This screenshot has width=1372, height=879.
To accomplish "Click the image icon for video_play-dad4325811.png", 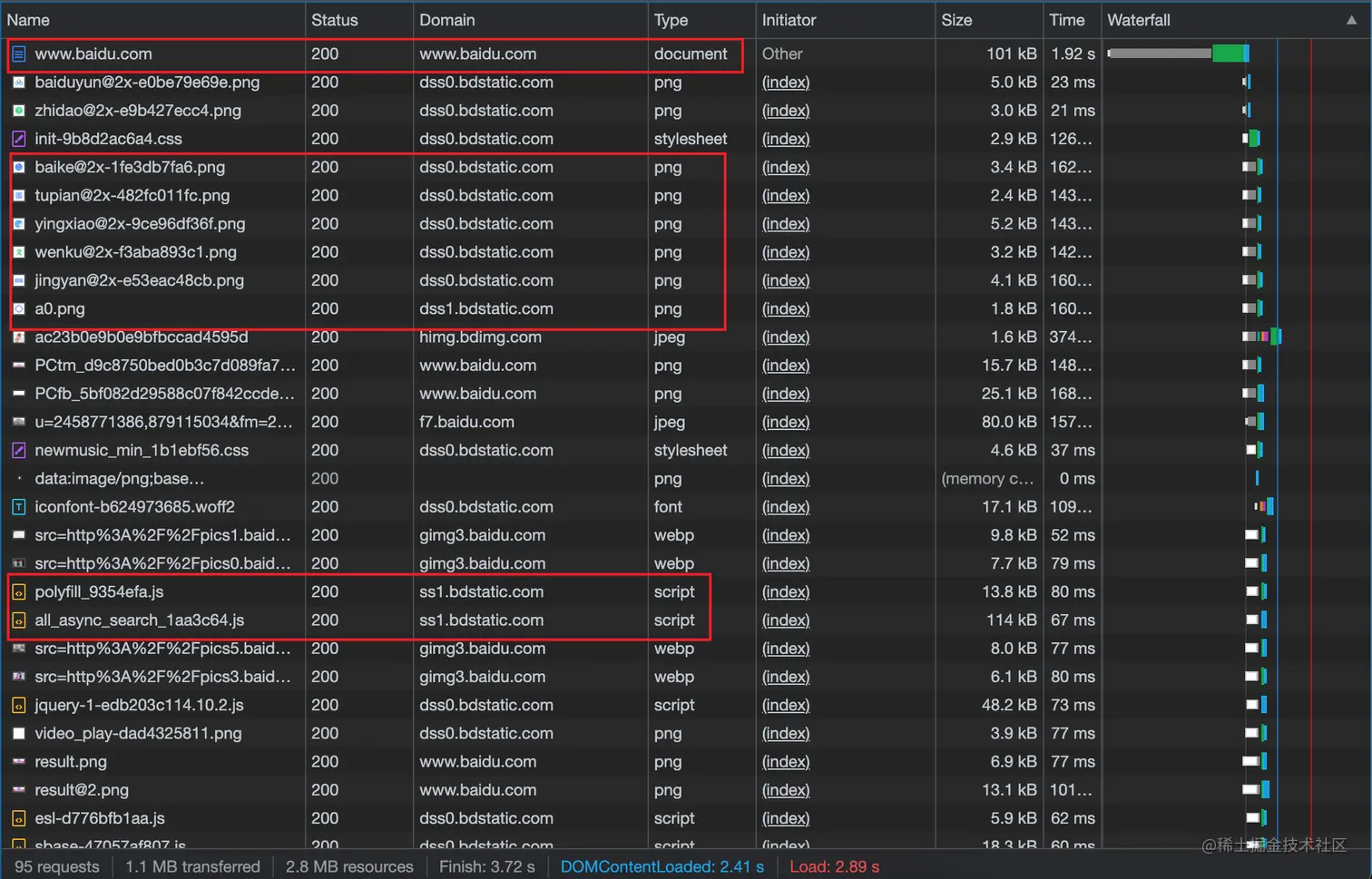I will coord(19,733).
